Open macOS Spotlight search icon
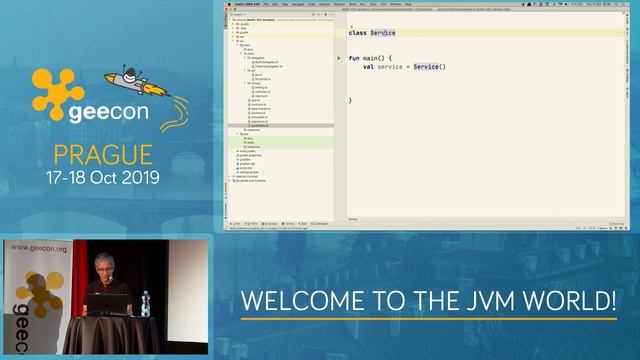640x360 pixels. (616, 4)
